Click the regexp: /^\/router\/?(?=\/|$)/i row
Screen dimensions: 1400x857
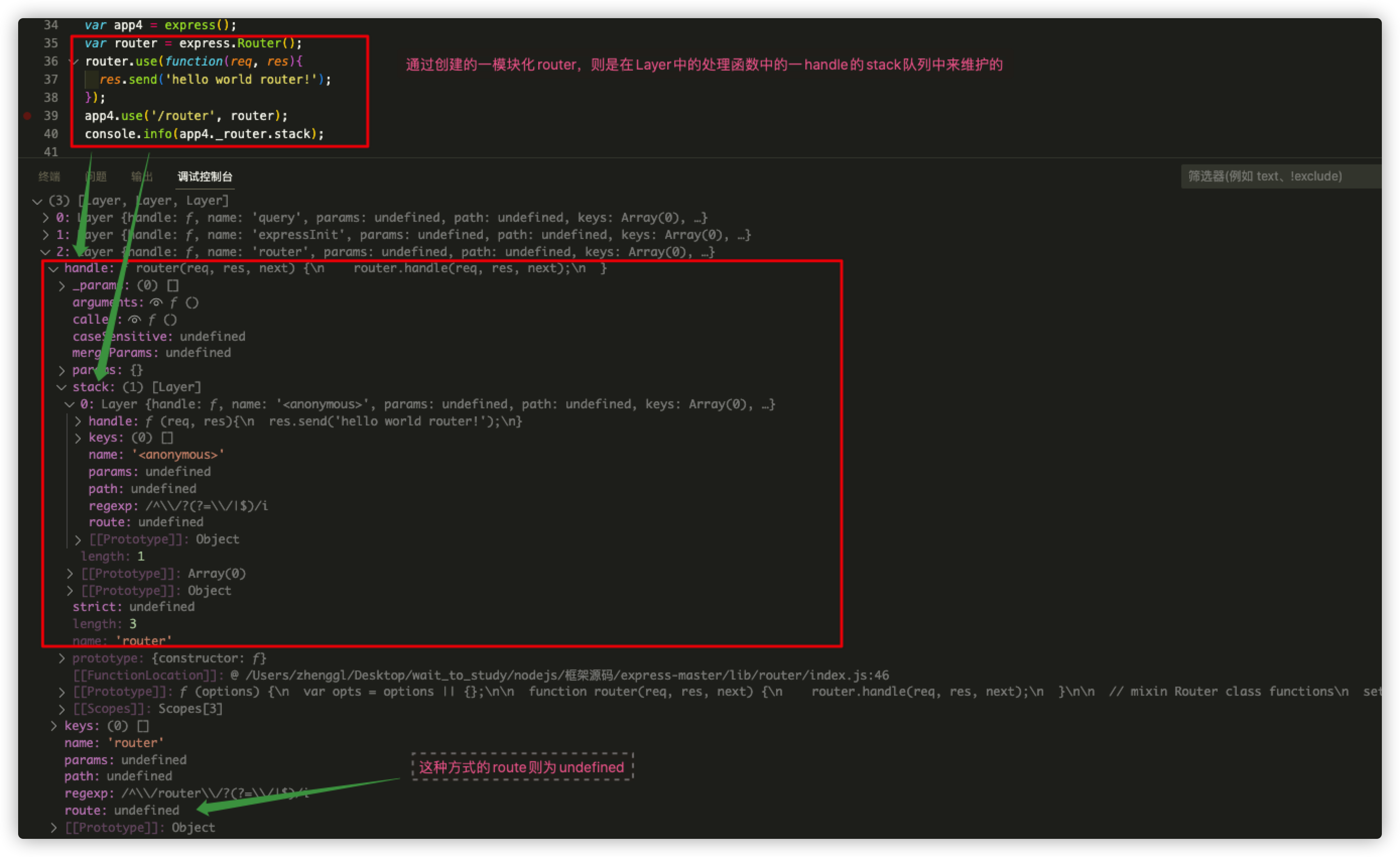[x=187, y=793]
